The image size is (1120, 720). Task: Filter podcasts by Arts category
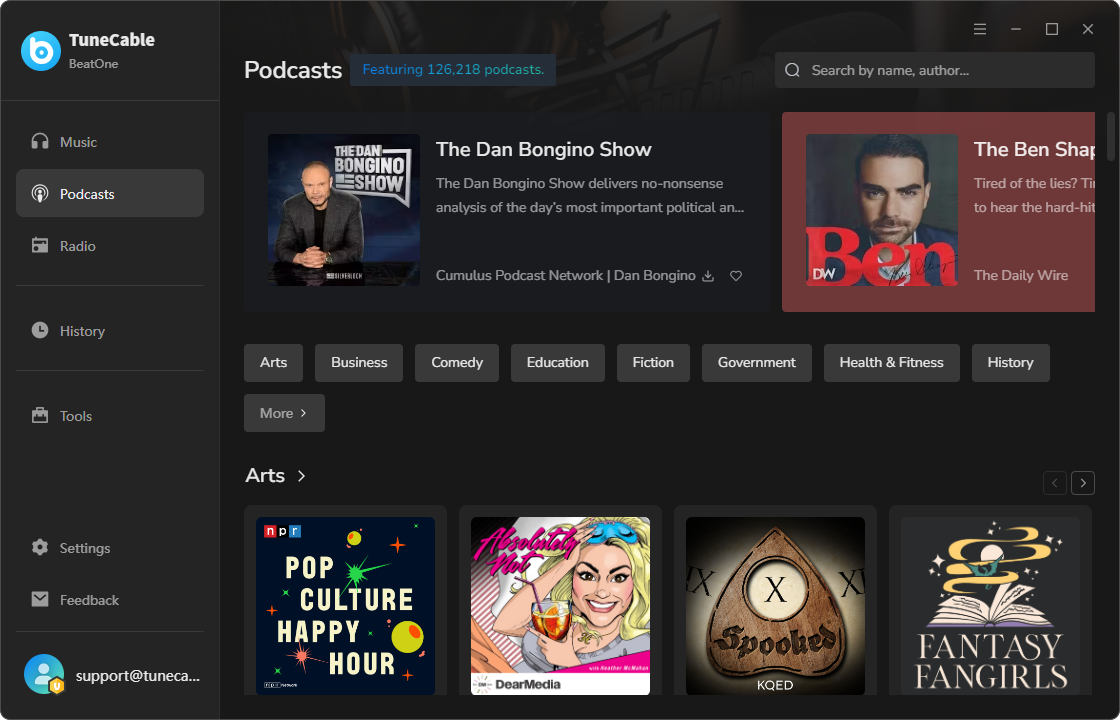coord(274,363)
